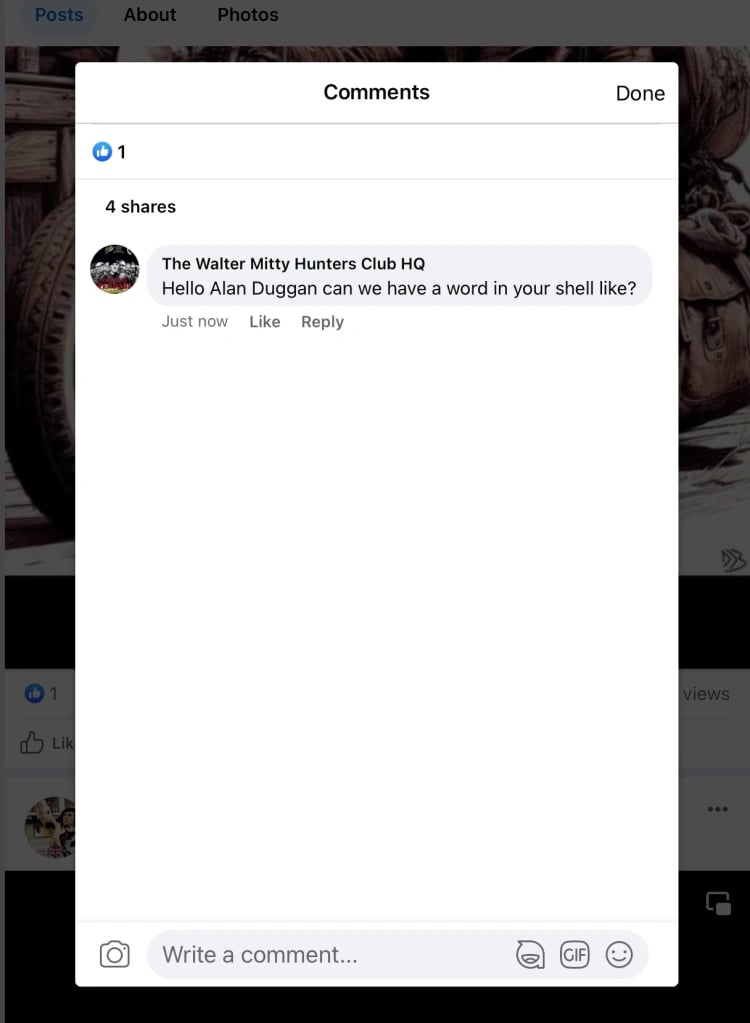The image size is (750, 1023).
Task: Open the GIF picker
Action: pyautogui.click(x=575, y=954)
